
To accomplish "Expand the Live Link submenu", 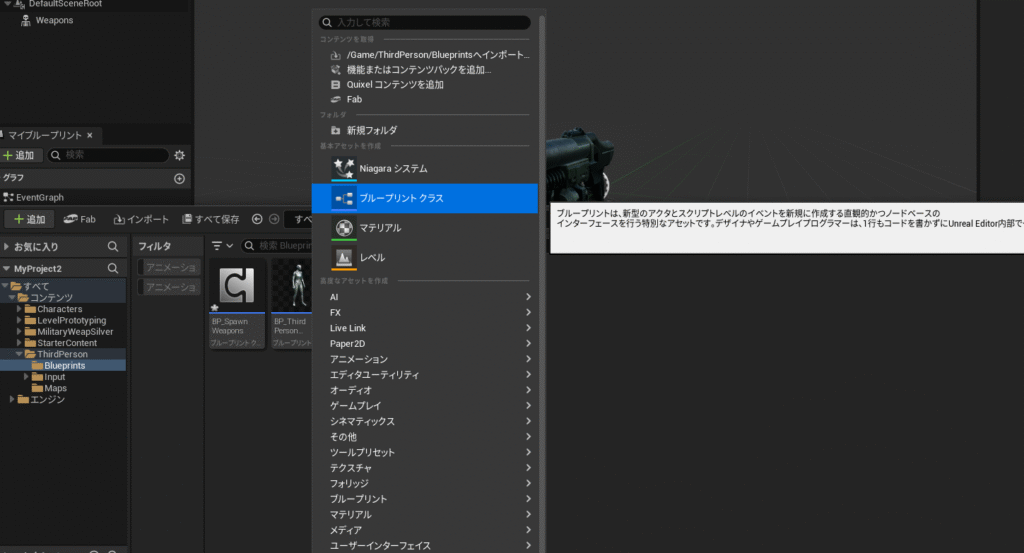I will tap(424, 328).
